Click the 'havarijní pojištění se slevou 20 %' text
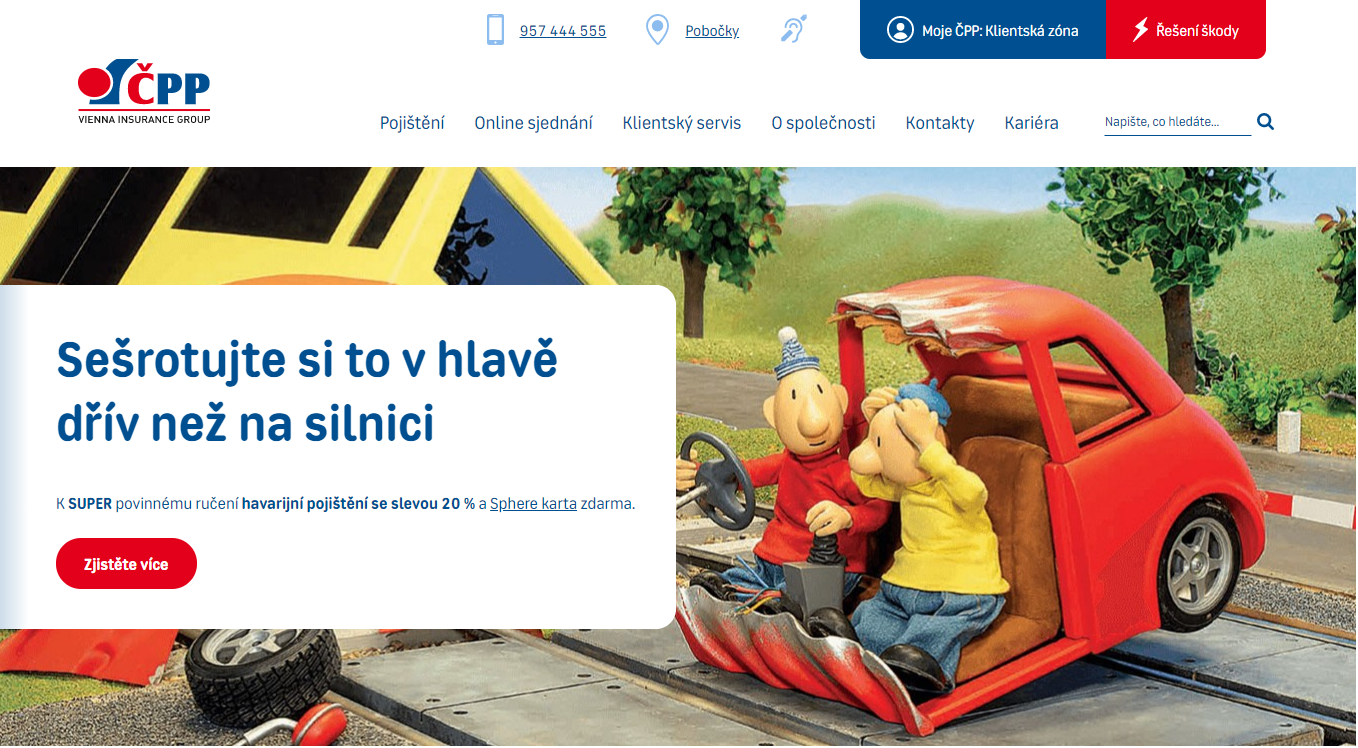 [358, 504]
